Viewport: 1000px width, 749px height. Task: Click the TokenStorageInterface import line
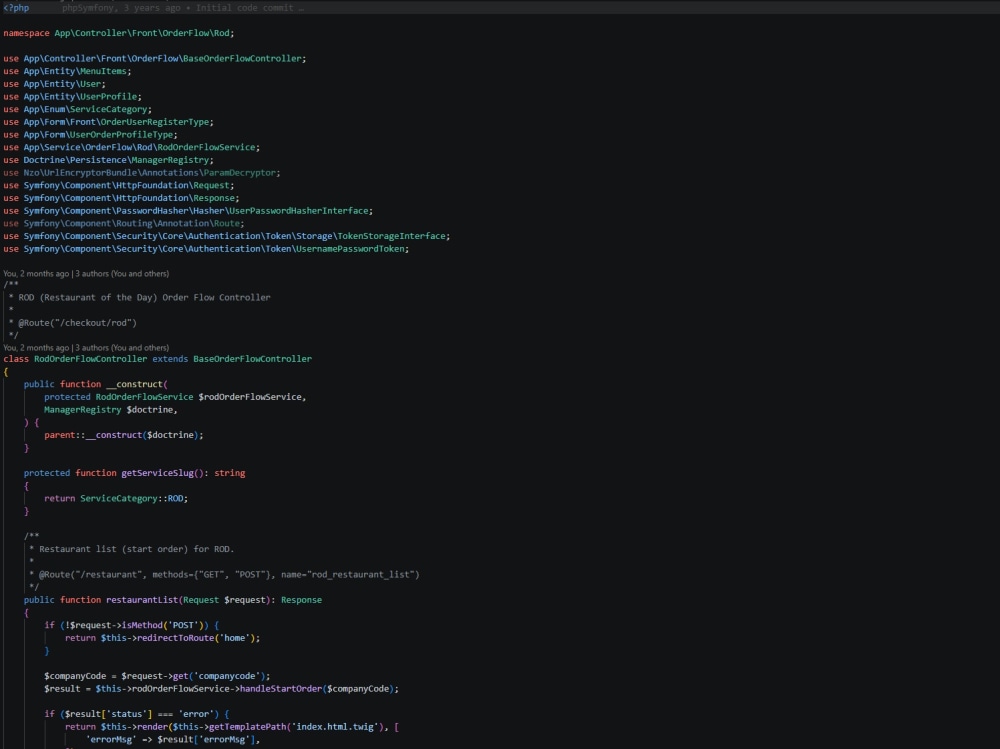coord(226,236)
